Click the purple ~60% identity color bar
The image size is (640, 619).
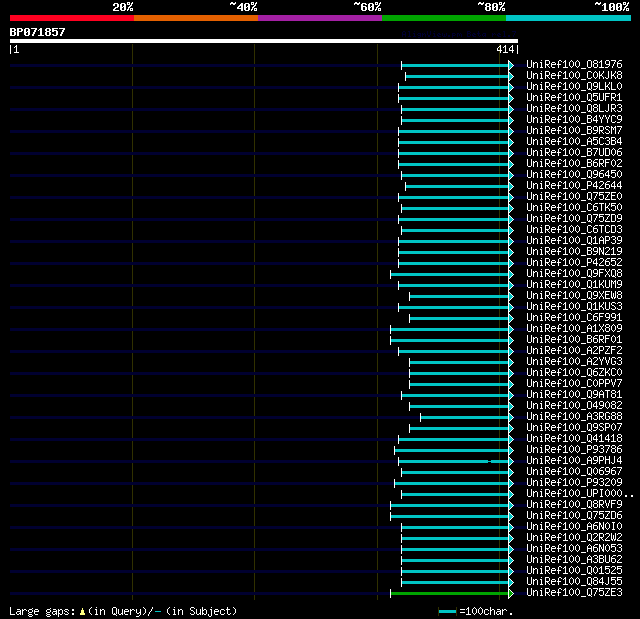click(x=320, y=18)
